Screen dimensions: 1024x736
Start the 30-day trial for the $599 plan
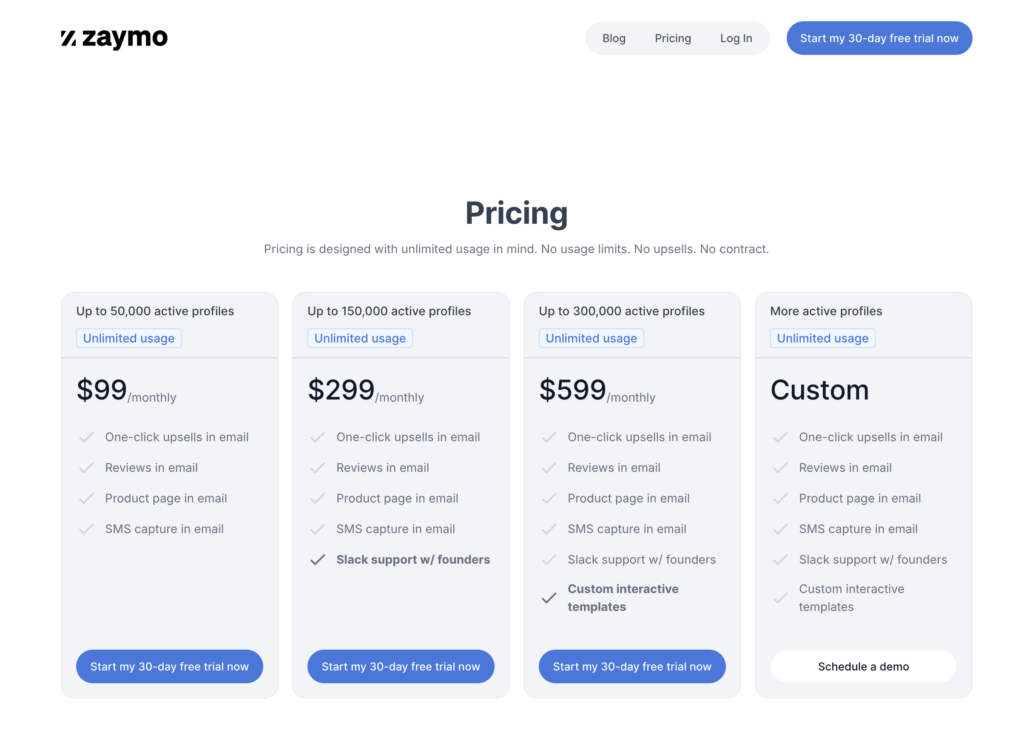[x=632, y=666]
